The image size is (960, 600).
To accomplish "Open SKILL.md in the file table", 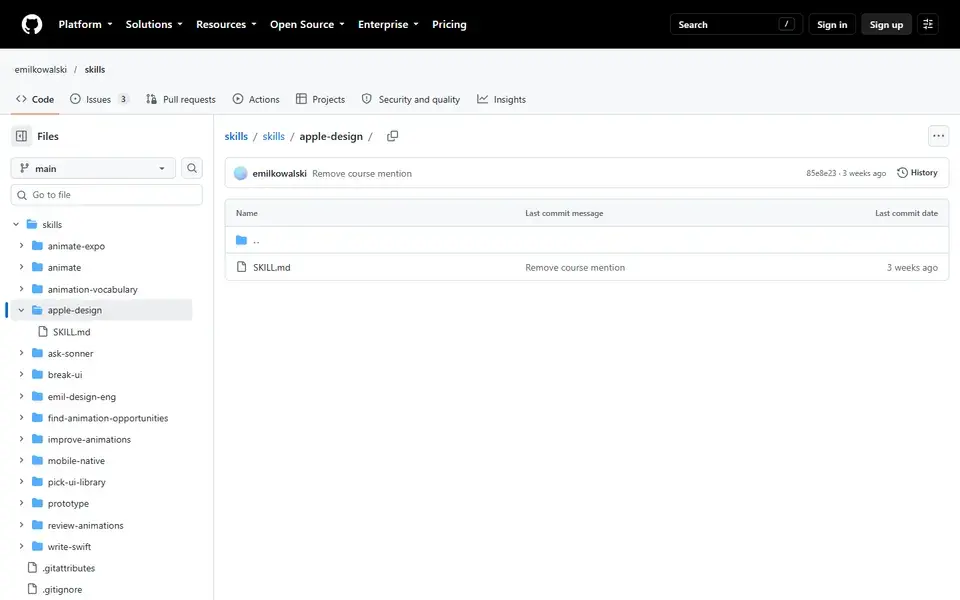I will [x=272, y=268].
